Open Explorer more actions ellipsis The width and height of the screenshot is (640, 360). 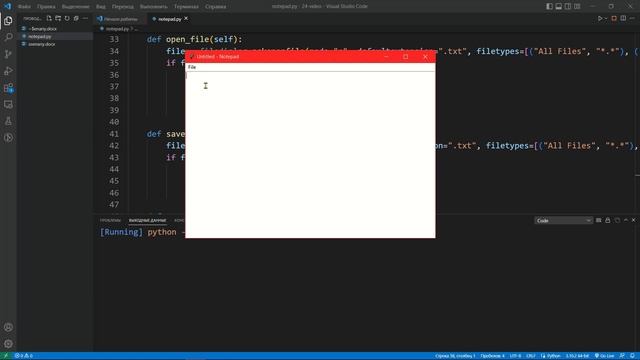[x=85, y=18]
